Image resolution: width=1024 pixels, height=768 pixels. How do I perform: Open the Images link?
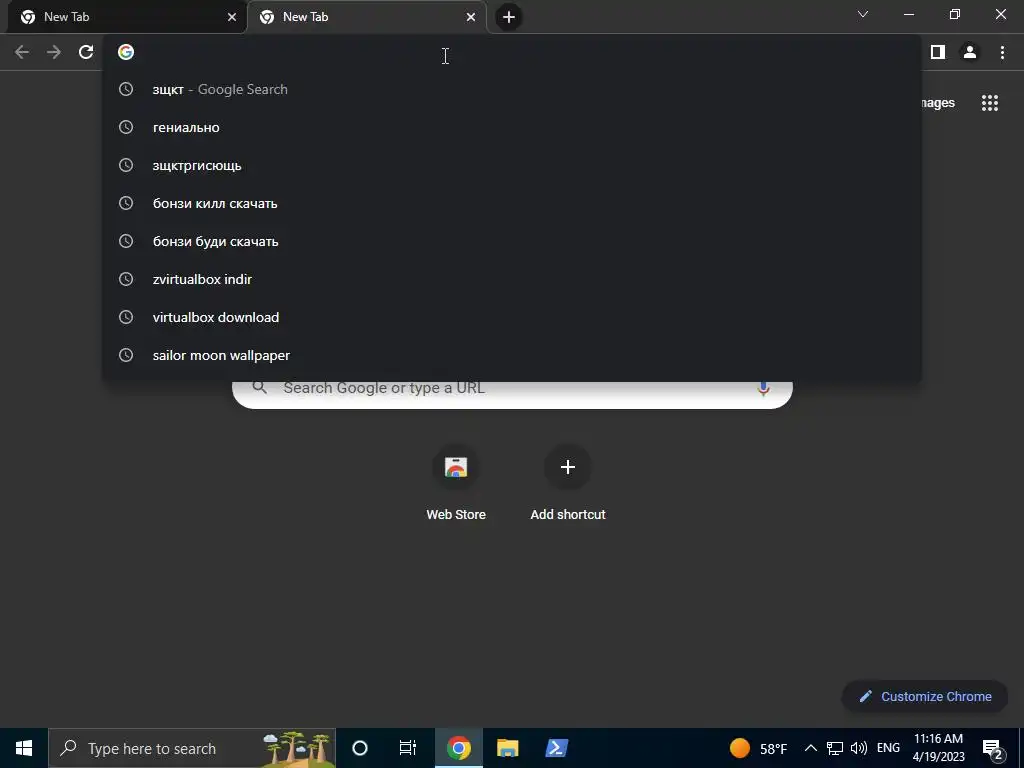(938, 103)
